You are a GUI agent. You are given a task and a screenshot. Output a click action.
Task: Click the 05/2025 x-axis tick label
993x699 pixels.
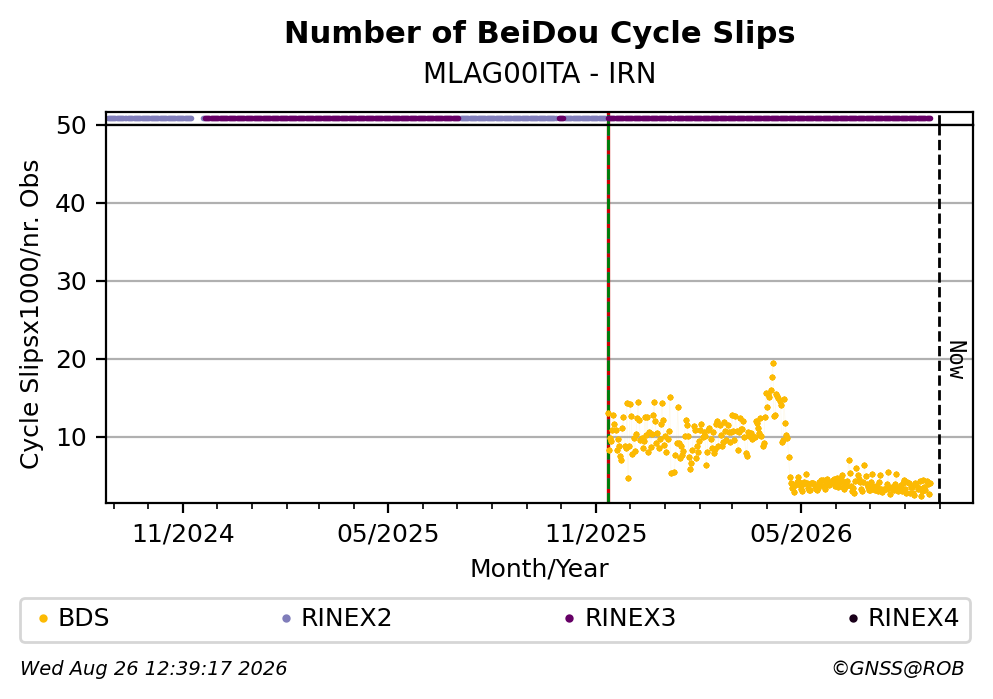click(x=388, y=534)
